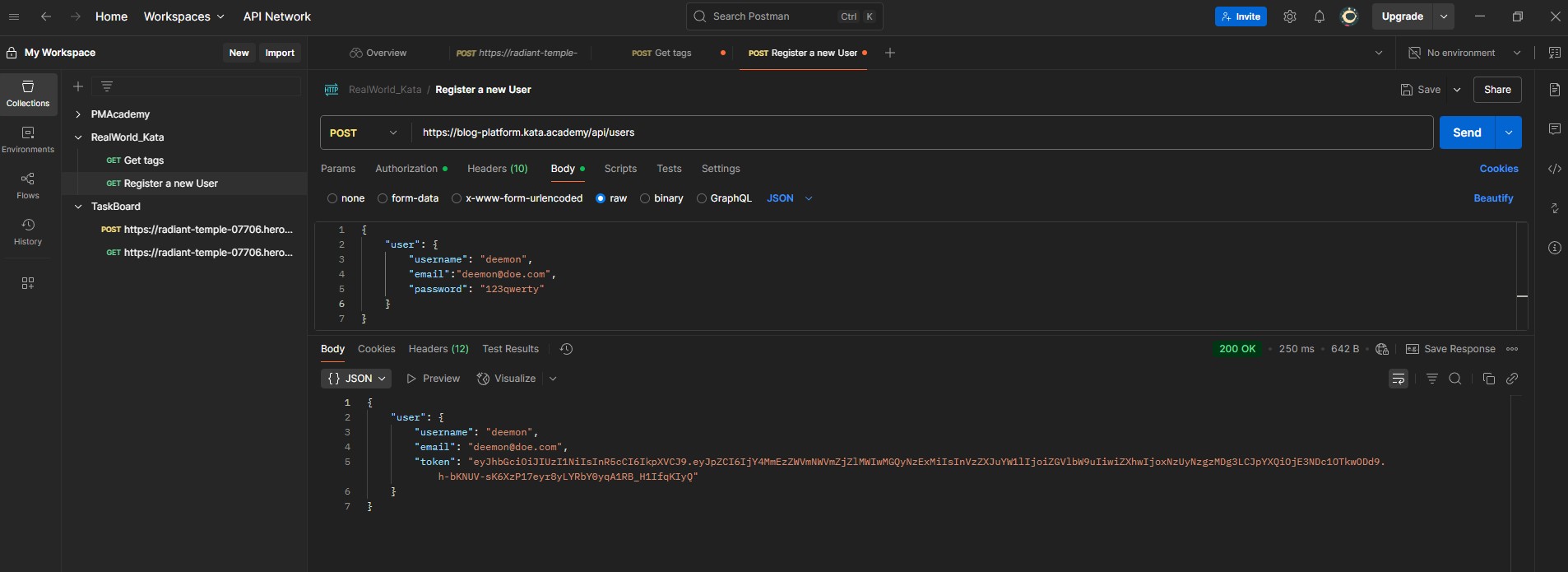Open the configure sidebar apps icon
The height and width of the screenshot is (572, 1568).
coord(28,283)
